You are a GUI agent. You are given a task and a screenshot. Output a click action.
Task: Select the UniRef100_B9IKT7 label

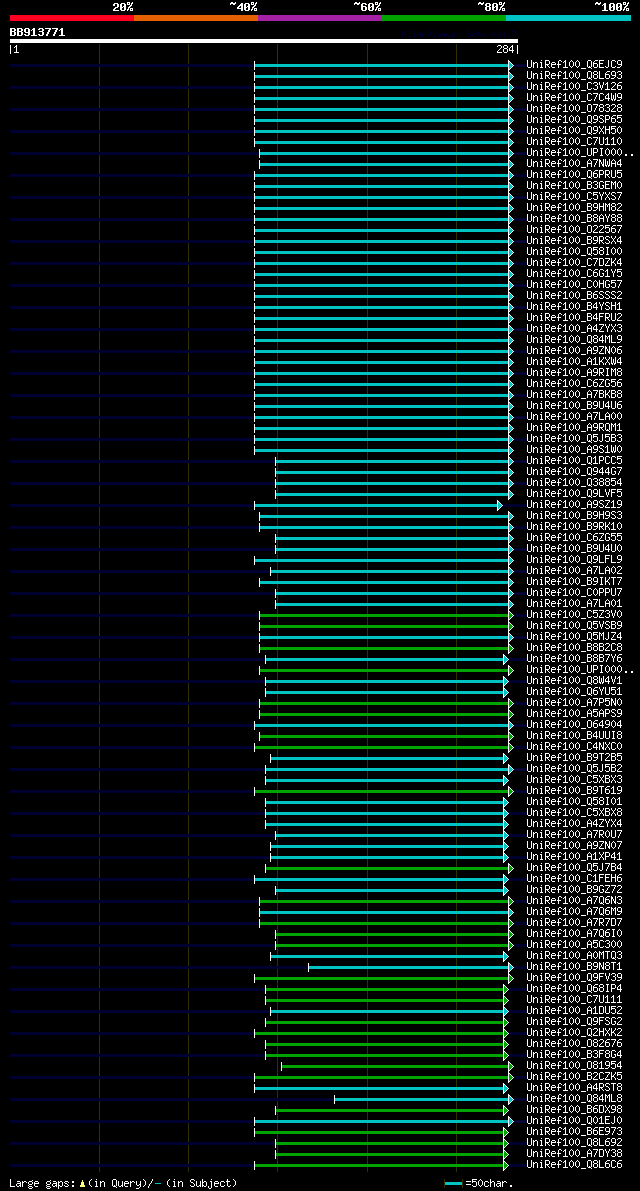[x=574, y=582]
